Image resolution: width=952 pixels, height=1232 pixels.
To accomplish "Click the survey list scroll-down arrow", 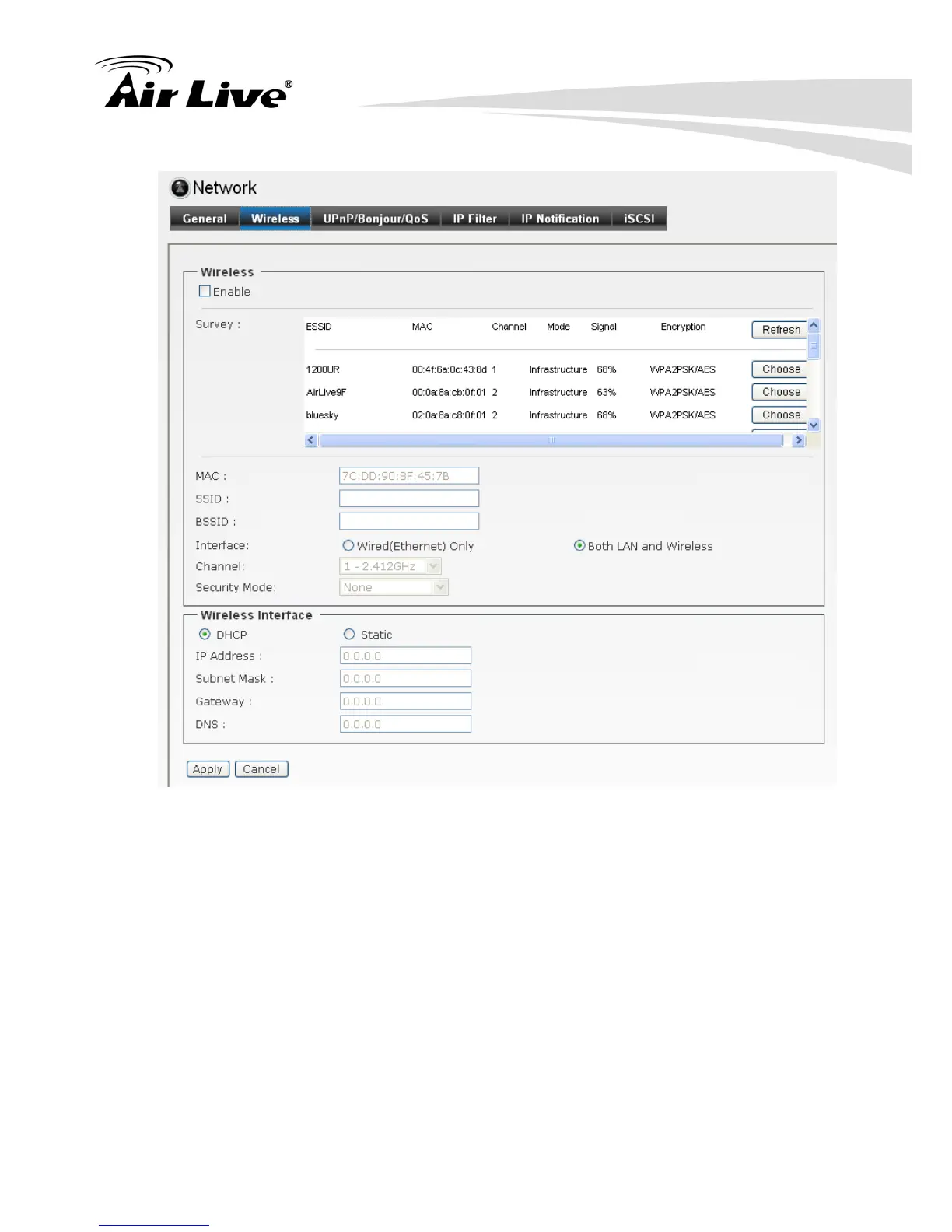I will click(814, 425).
